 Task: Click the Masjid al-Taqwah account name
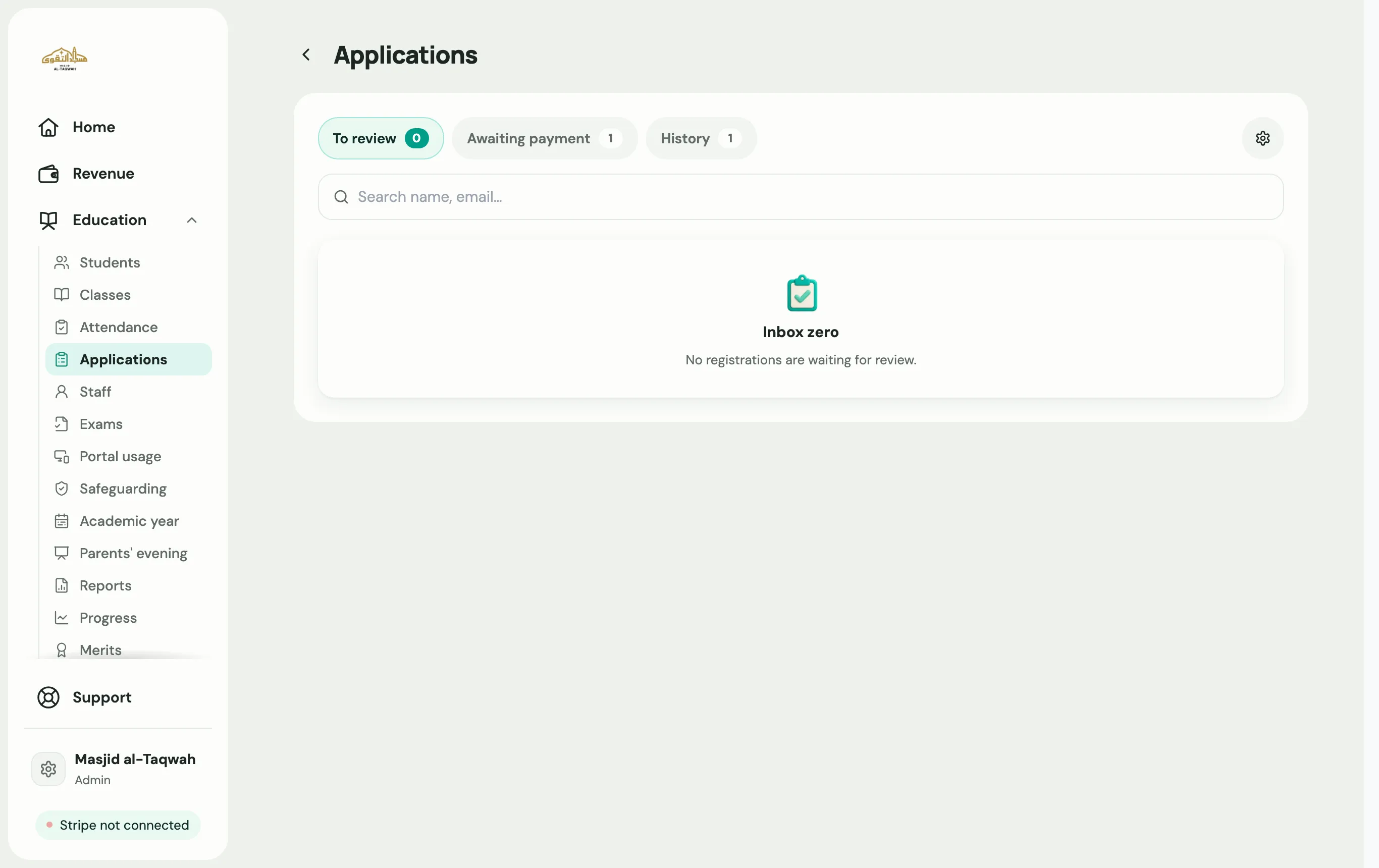point(135,759)
